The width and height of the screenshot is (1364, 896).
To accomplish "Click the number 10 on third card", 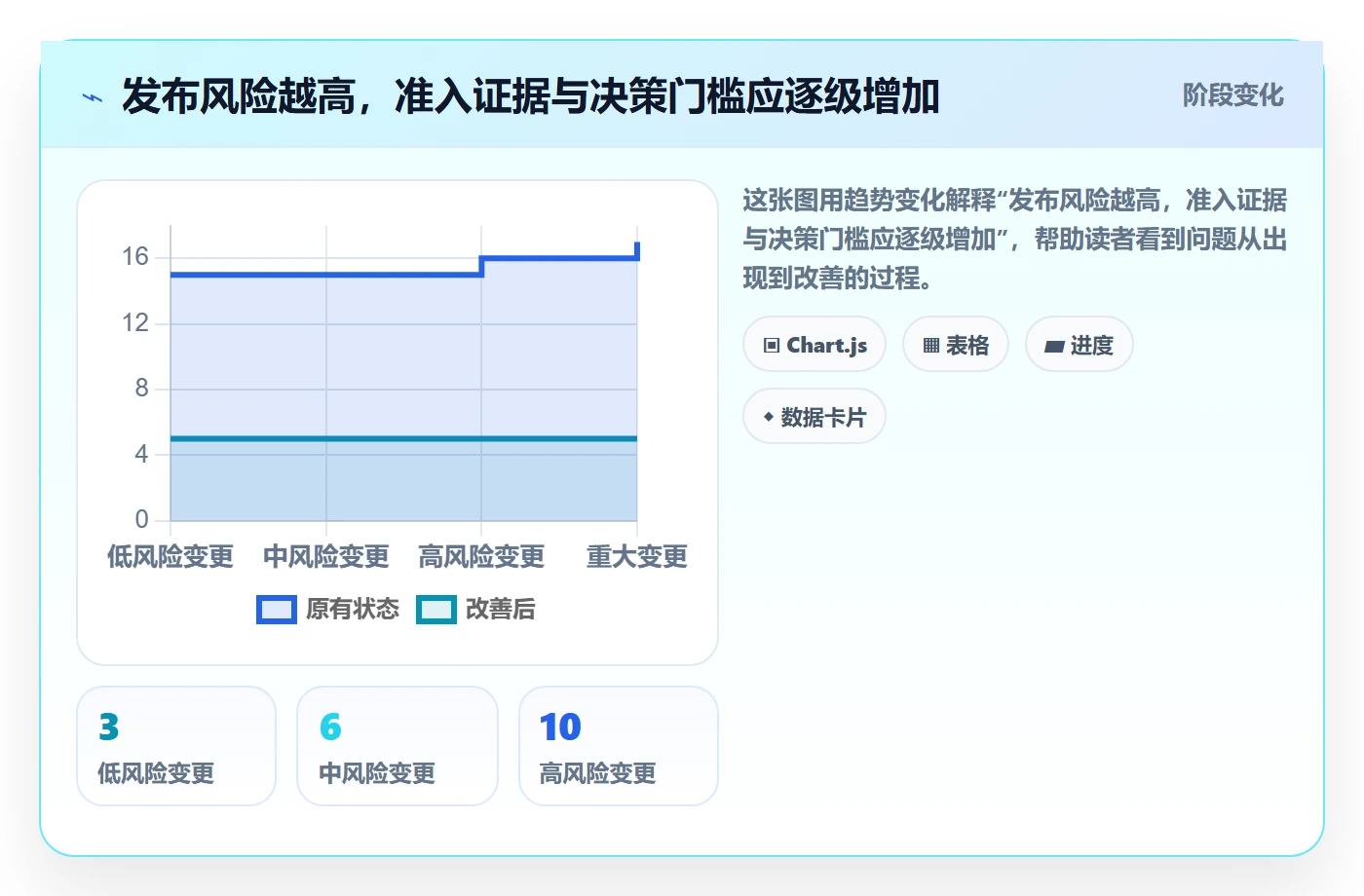I will tap(560, 728).
